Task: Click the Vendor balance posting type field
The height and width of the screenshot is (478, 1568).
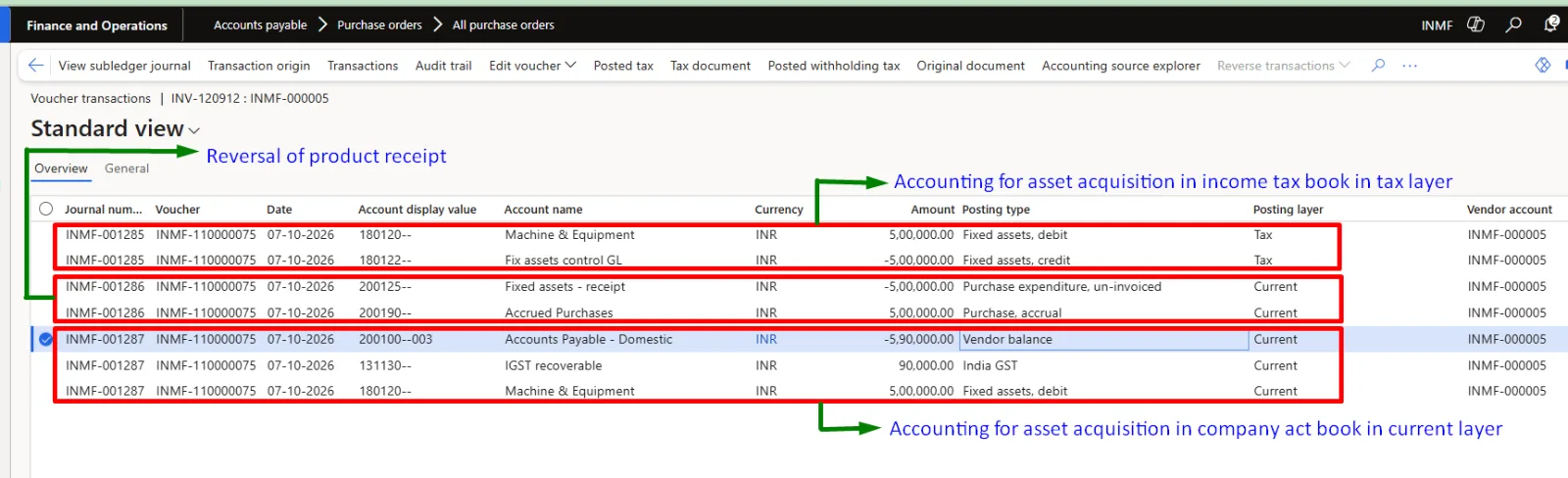Action: click(x=1104, y=339)
